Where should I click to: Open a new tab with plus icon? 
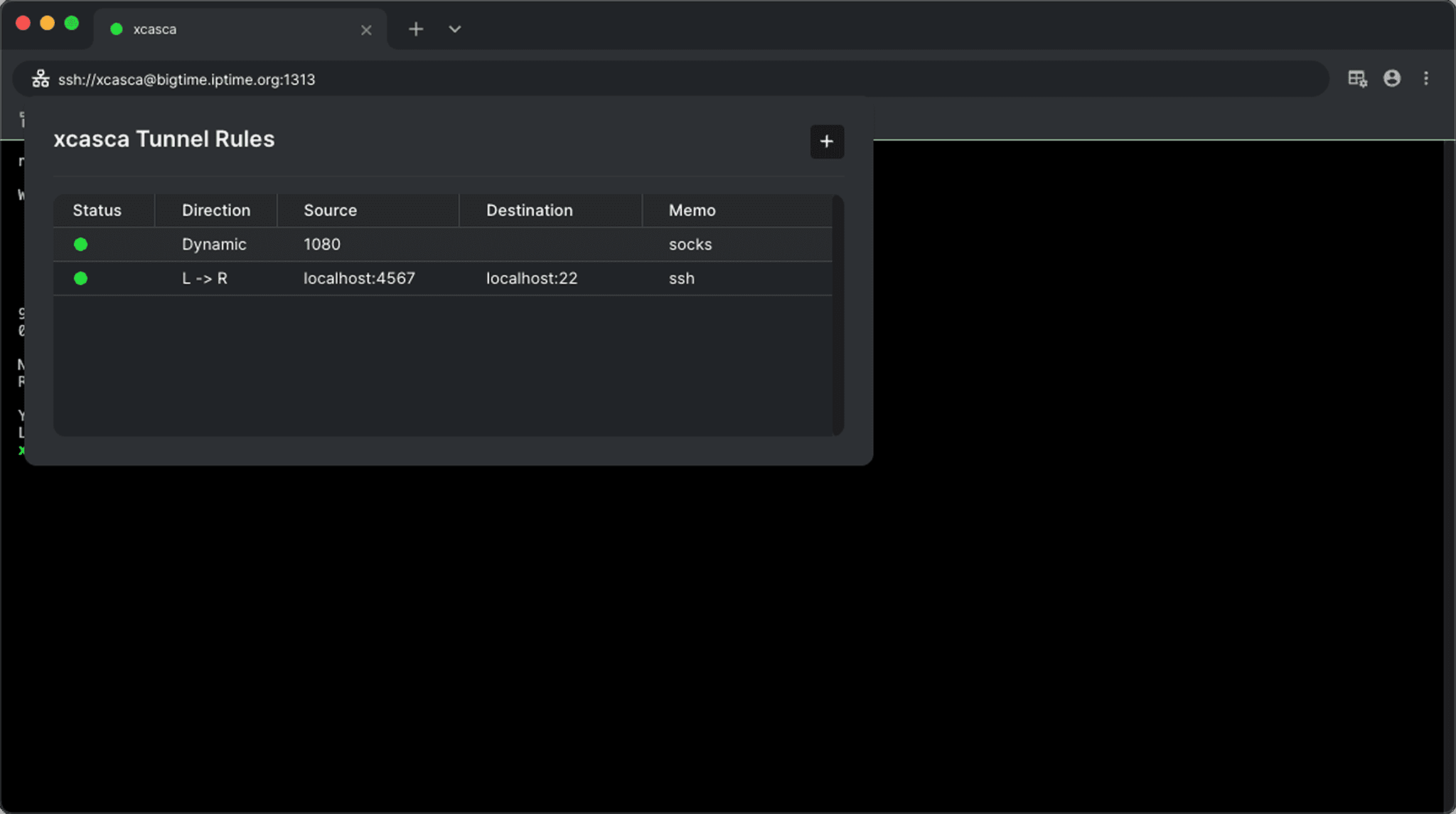point(416,29)
